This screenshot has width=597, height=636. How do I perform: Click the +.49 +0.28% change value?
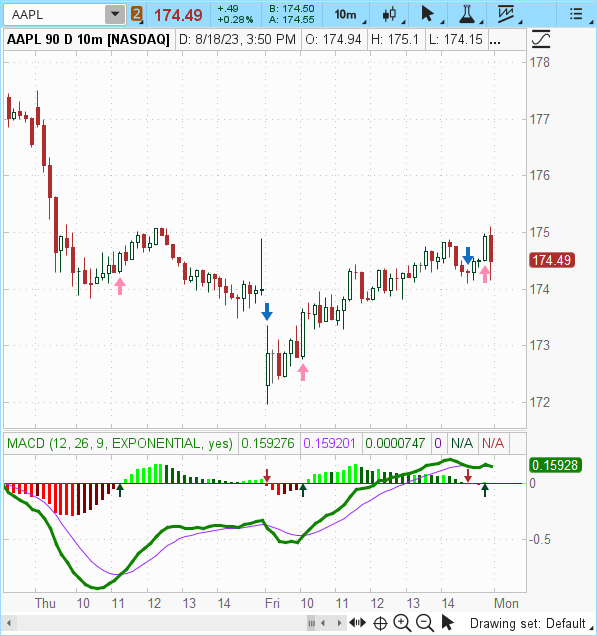pos(235,14)
